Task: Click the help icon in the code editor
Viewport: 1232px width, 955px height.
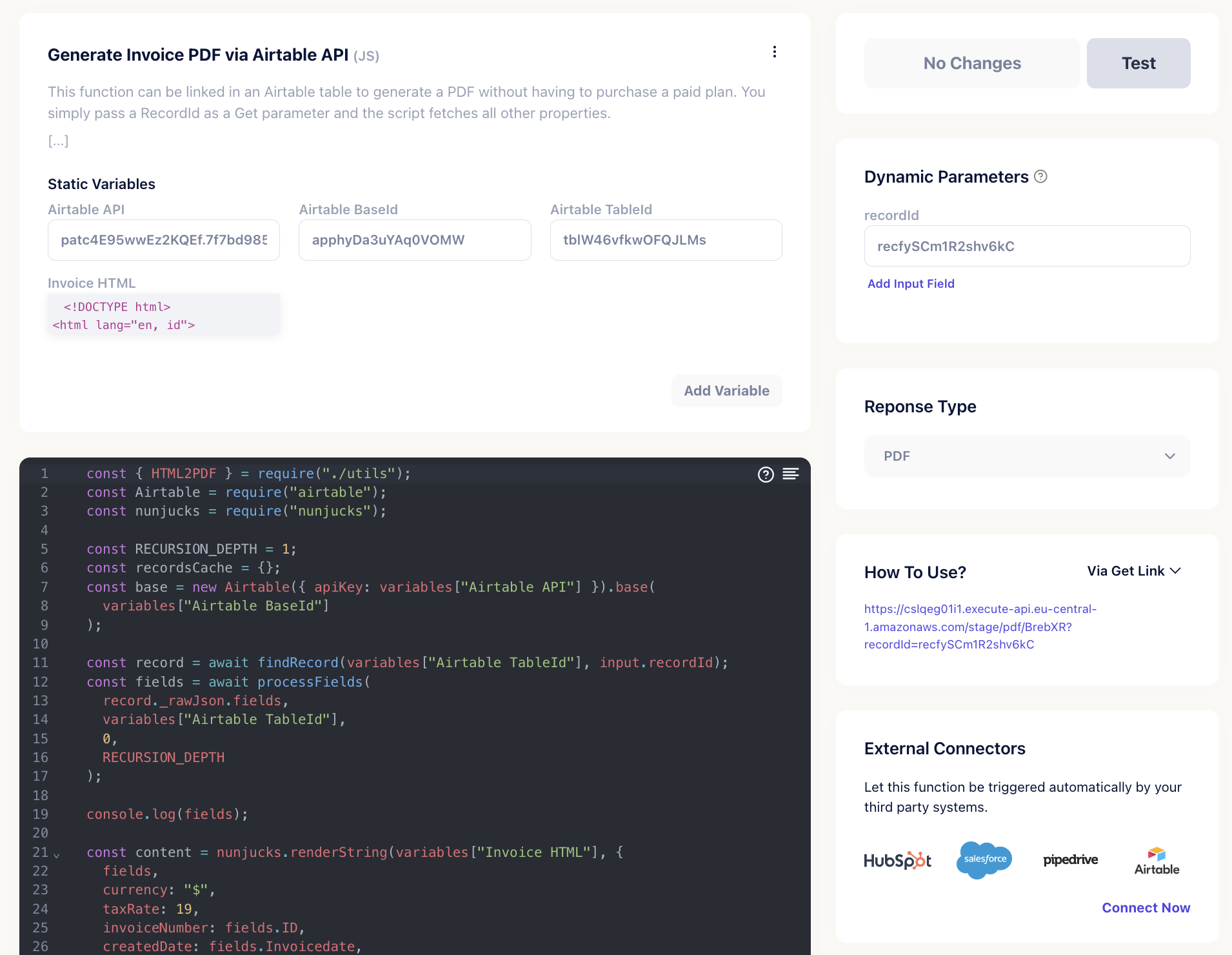Action: coord(765,474)
